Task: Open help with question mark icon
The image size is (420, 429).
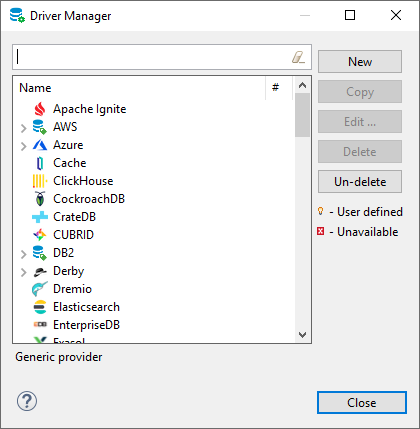Action: (27, 401)
